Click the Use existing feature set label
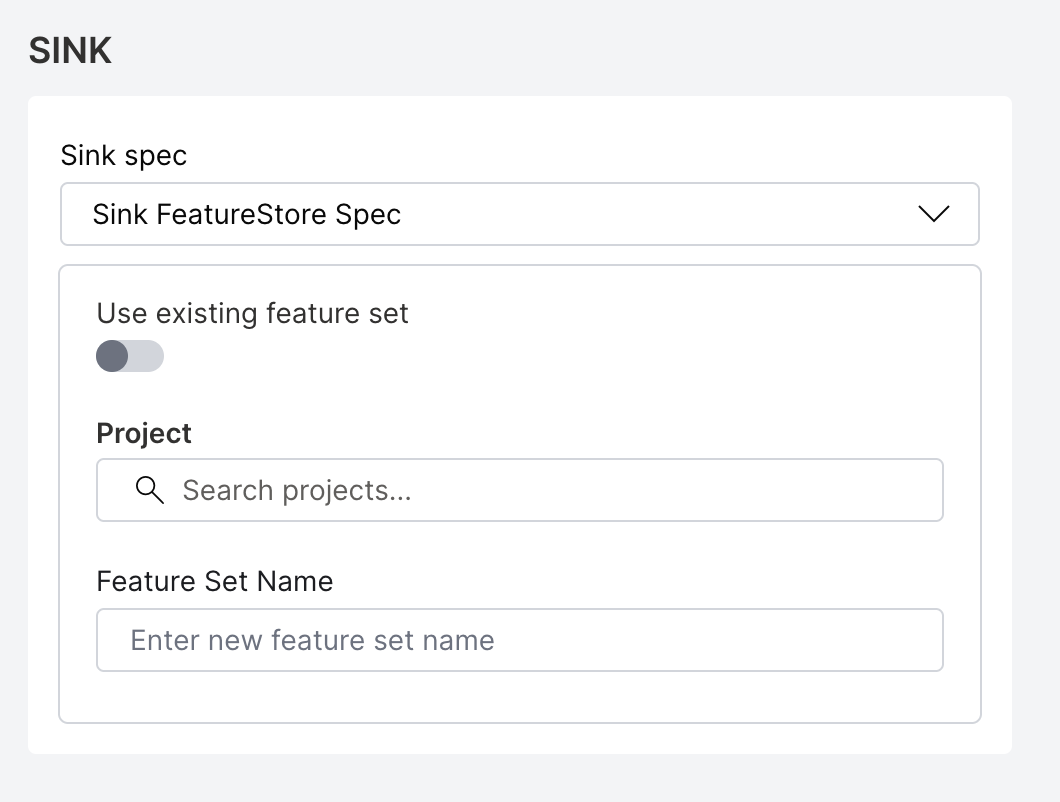Screen dimensions: 1060x802 pyautogui.click(x=252, y=313)
